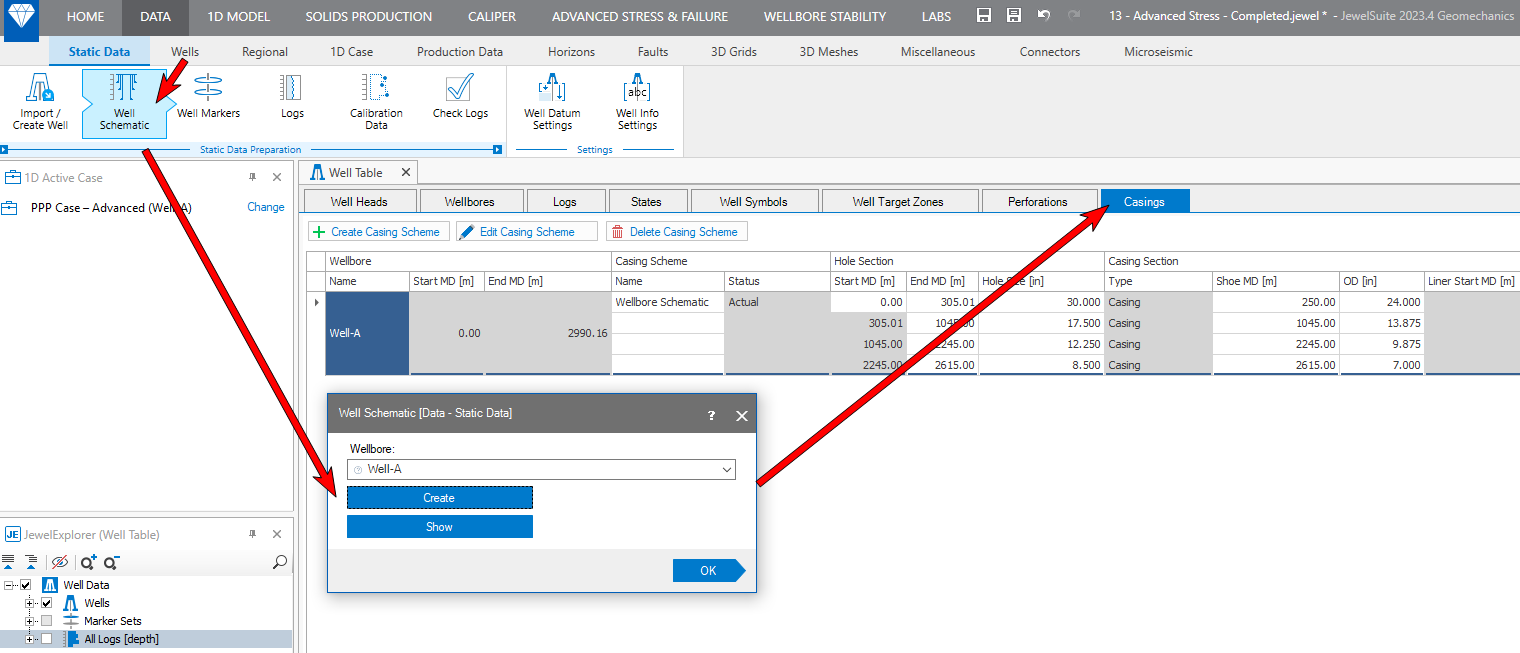The image size is (1520, 653).
Task: Click the Edit Casing Scheme button
Action: point(526,232)
